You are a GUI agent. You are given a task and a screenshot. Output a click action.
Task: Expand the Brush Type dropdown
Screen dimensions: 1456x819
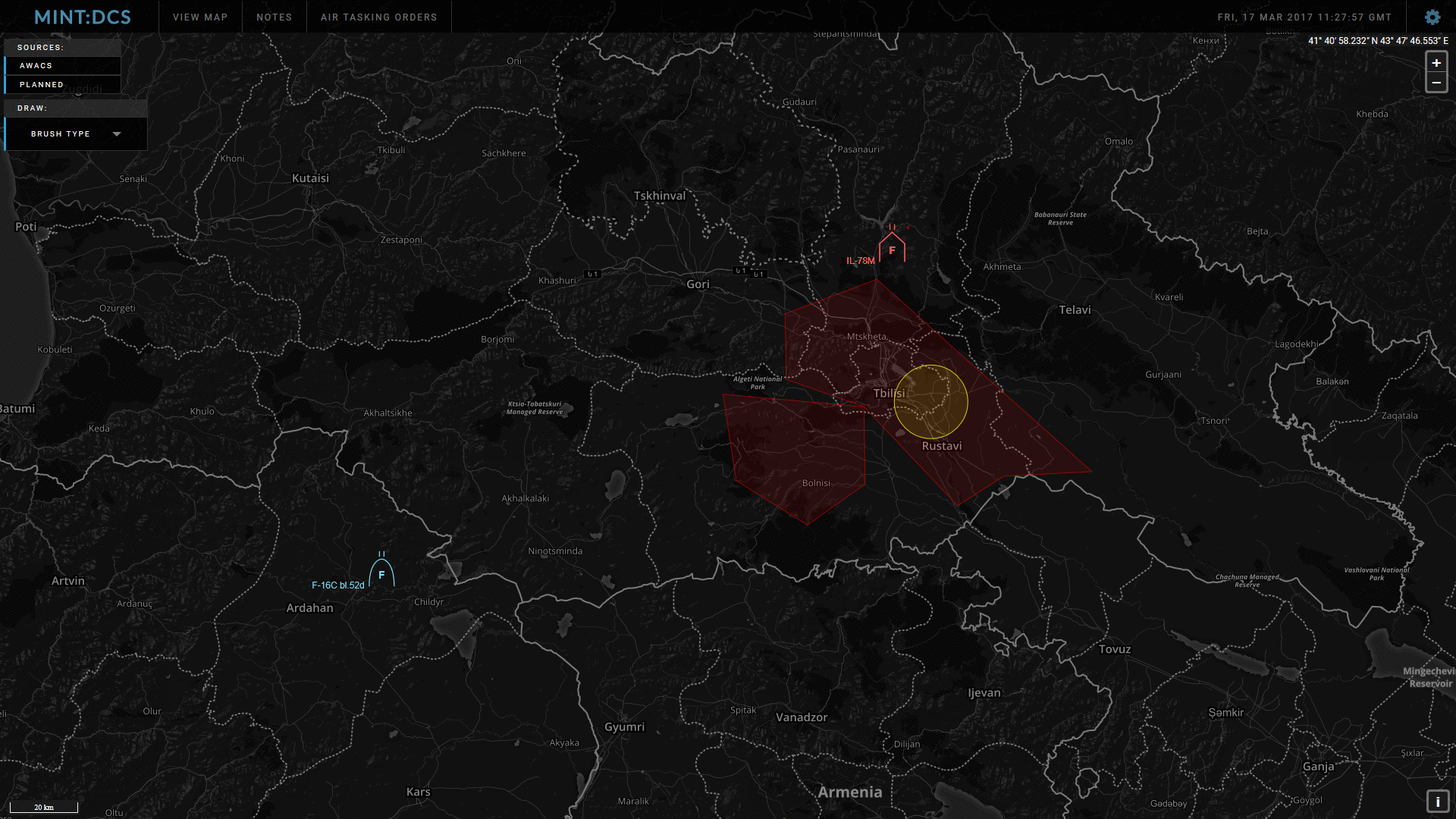coord(76,134)
